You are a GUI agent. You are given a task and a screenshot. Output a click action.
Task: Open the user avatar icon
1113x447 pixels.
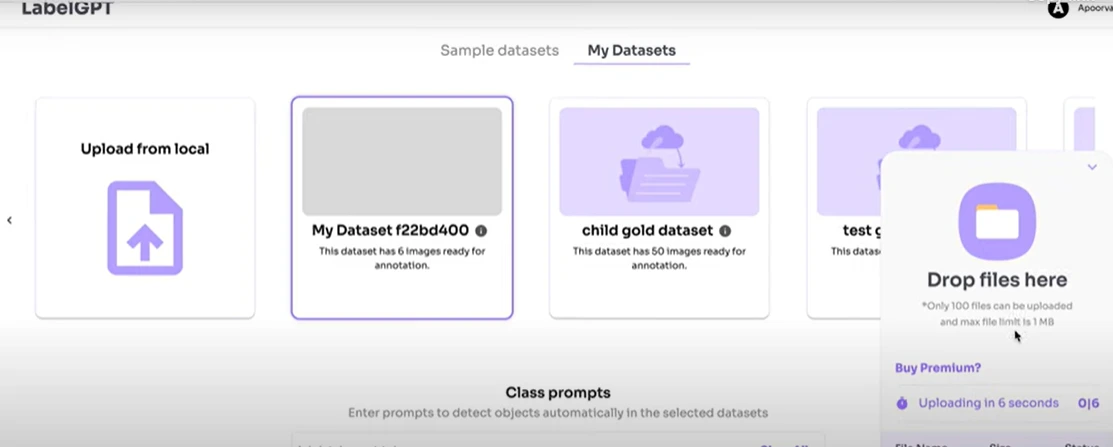click(x=1058, y=9)
